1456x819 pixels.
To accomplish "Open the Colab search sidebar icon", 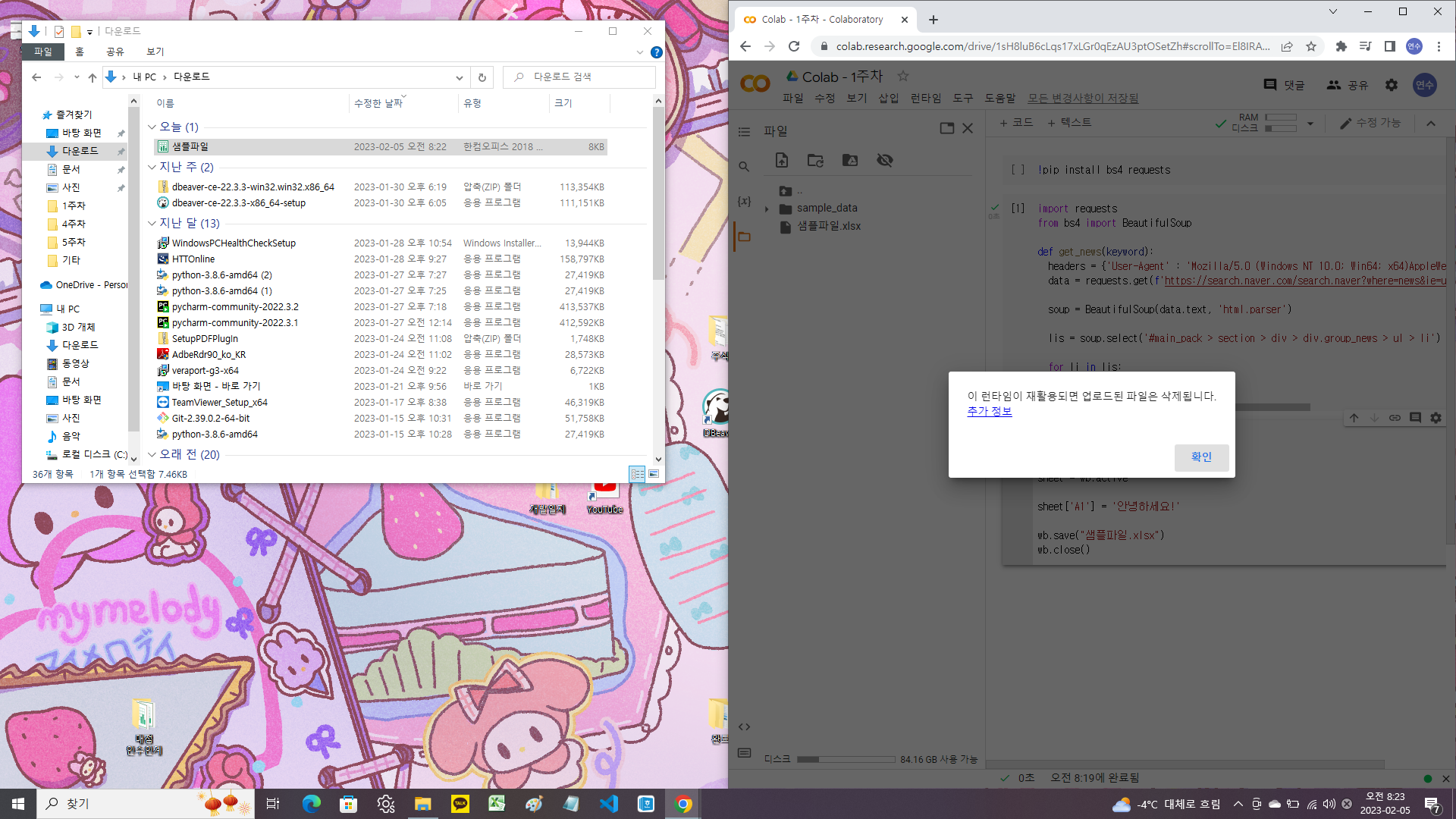I will (744, 167).
